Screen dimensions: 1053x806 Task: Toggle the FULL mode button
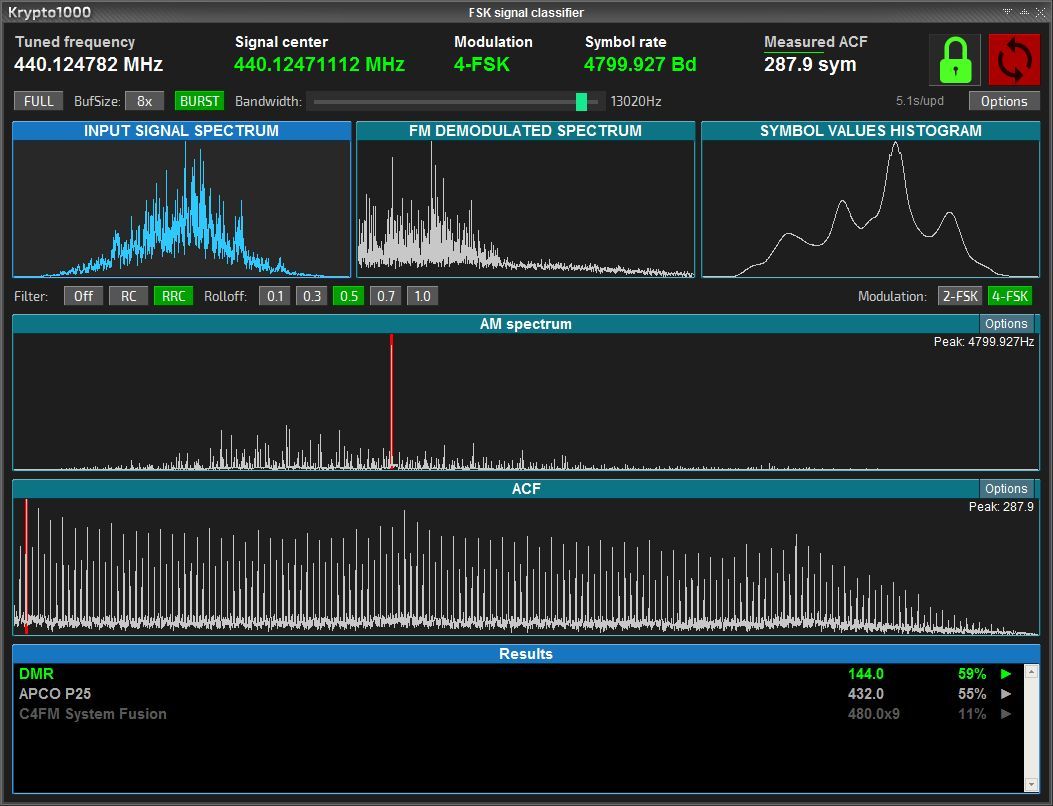point(38,101)
